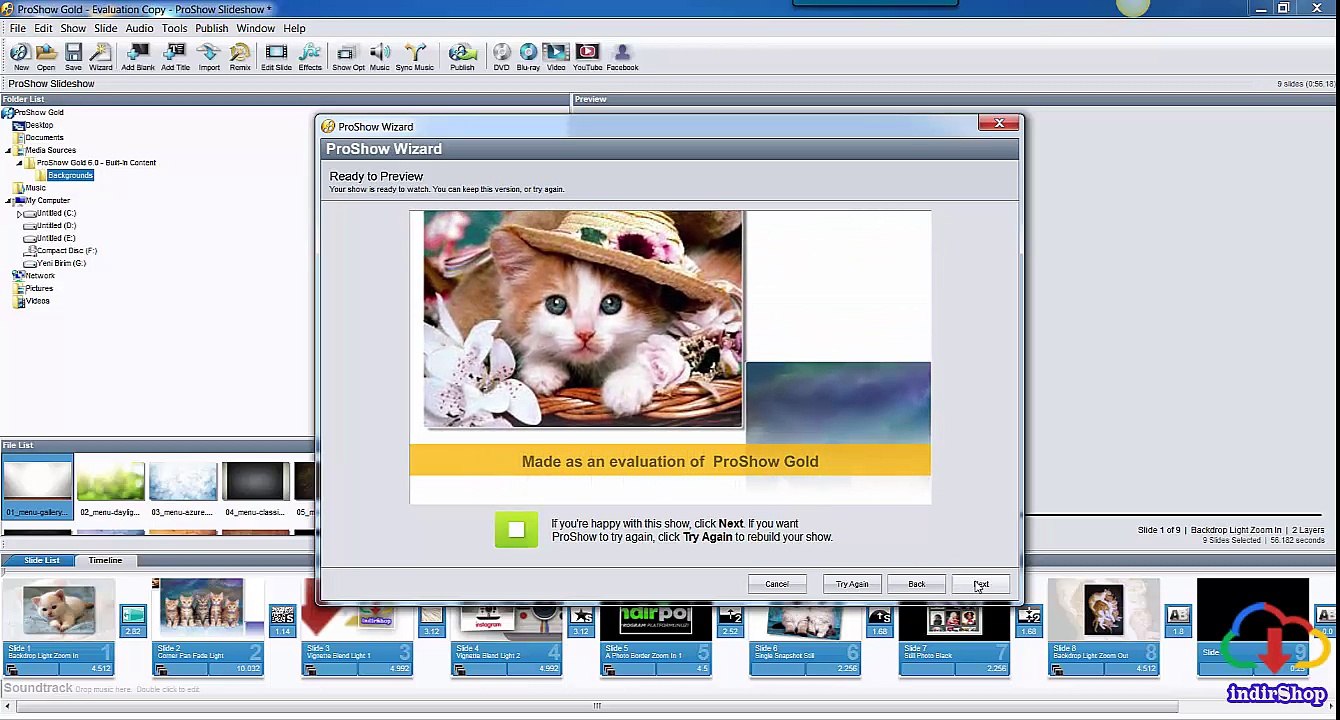This screenshot has width=1340, height=720.
Task: Switch to the Timeline tab
Action: (105, 560)
